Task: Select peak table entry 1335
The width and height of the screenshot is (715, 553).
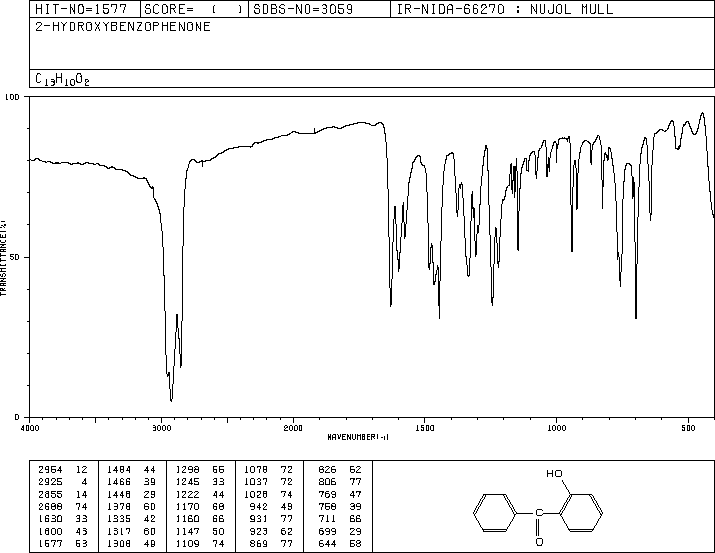Action: pyautogui.click(x=119, y=519)
